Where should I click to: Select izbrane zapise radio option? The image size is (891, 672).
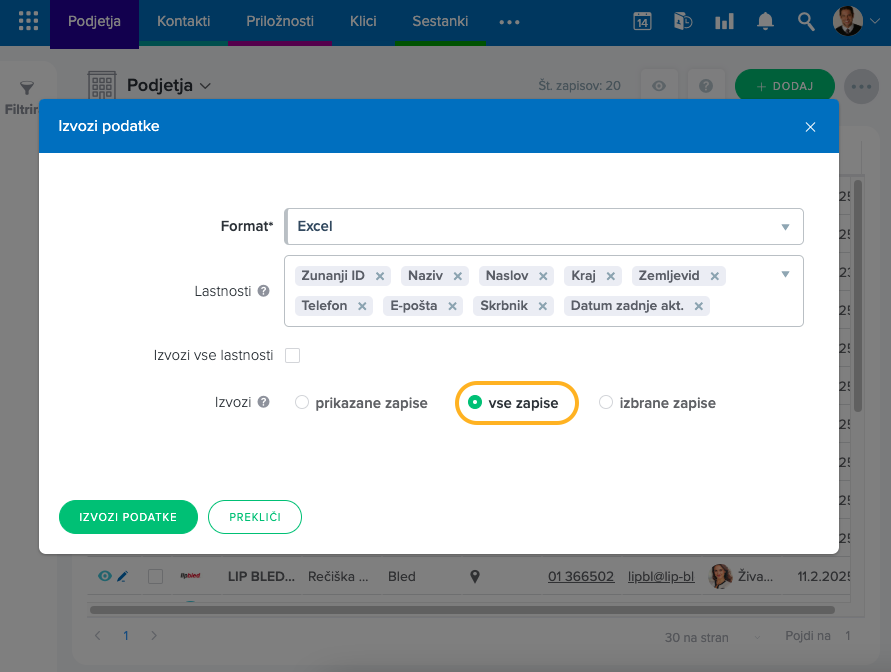click(605, 403)
